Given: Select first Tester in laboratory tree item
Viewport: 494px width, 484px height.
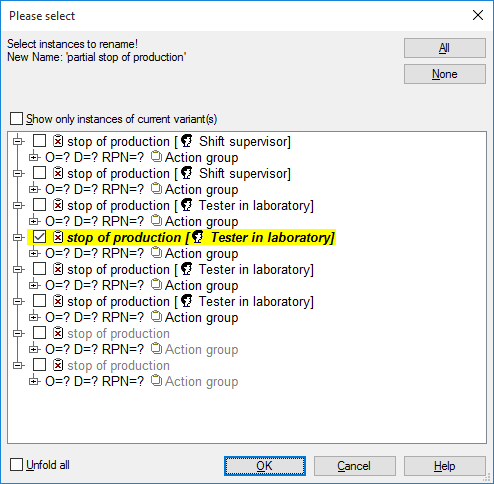Looking at the screenshot, I should 190,205.
